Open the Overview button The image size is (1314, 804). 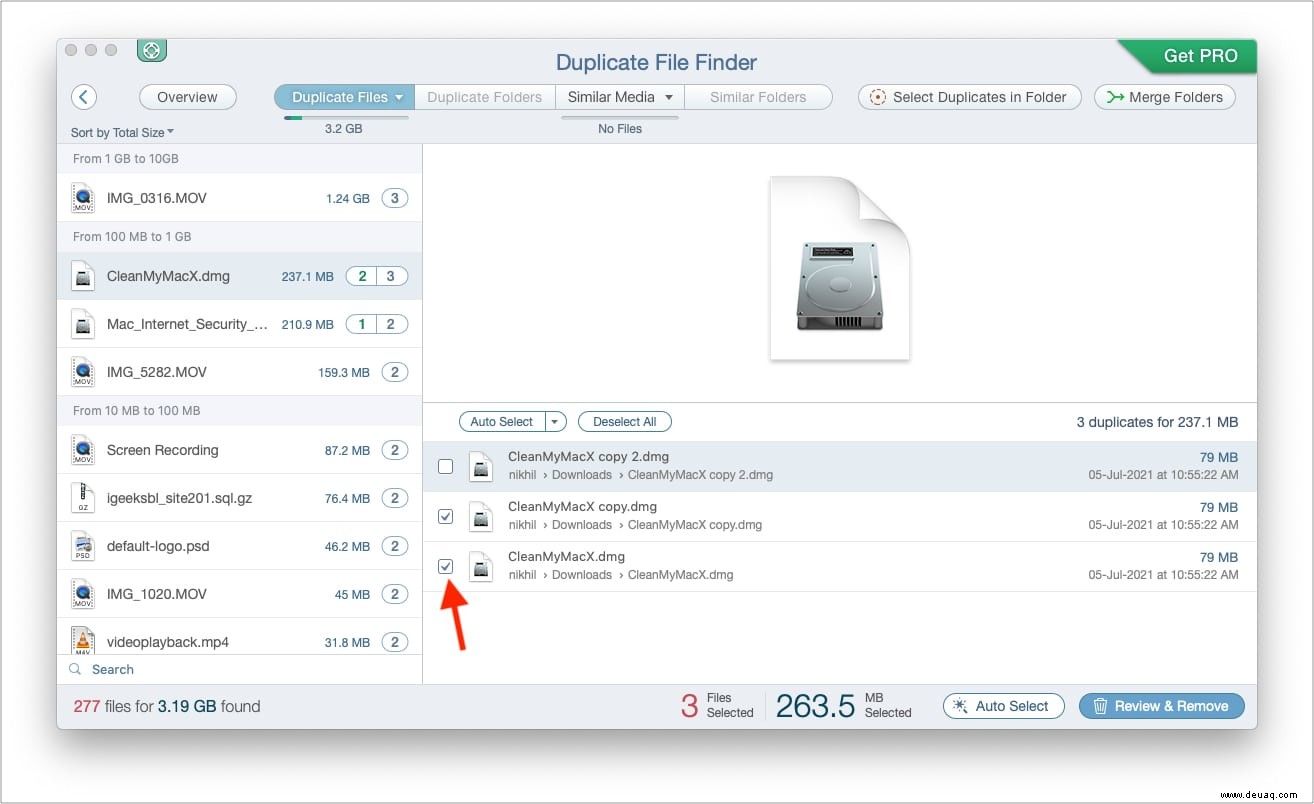187,97
